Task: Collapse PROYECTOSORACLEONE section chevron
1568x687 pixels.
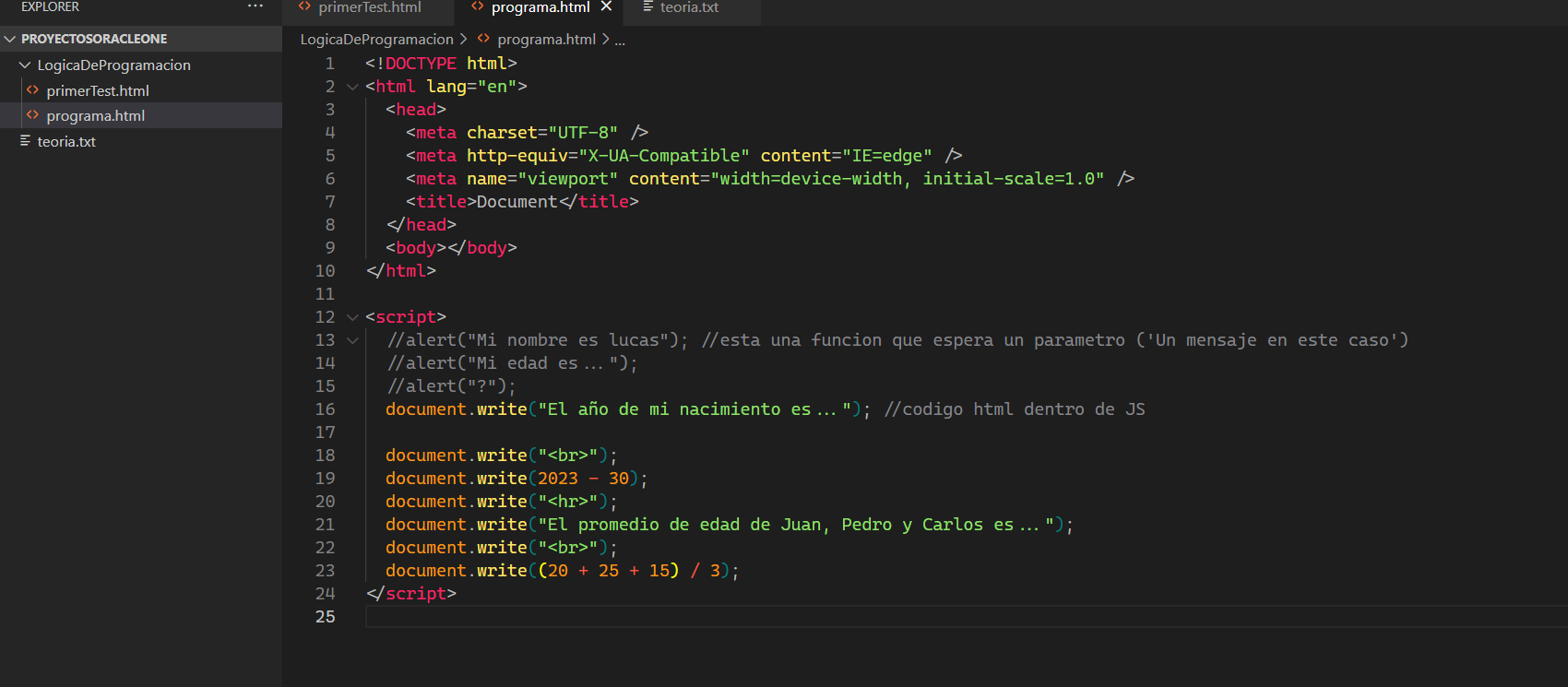Action: [10, 39]
